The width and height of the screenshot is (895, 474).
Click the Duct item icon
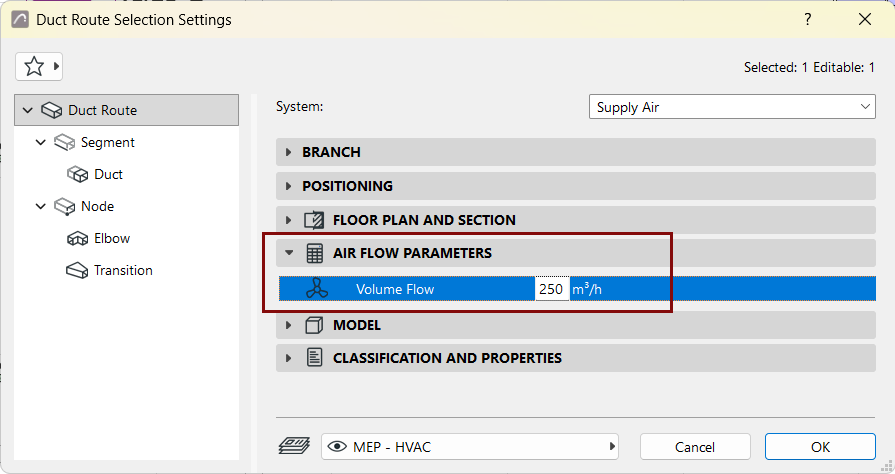pos(78,174)
